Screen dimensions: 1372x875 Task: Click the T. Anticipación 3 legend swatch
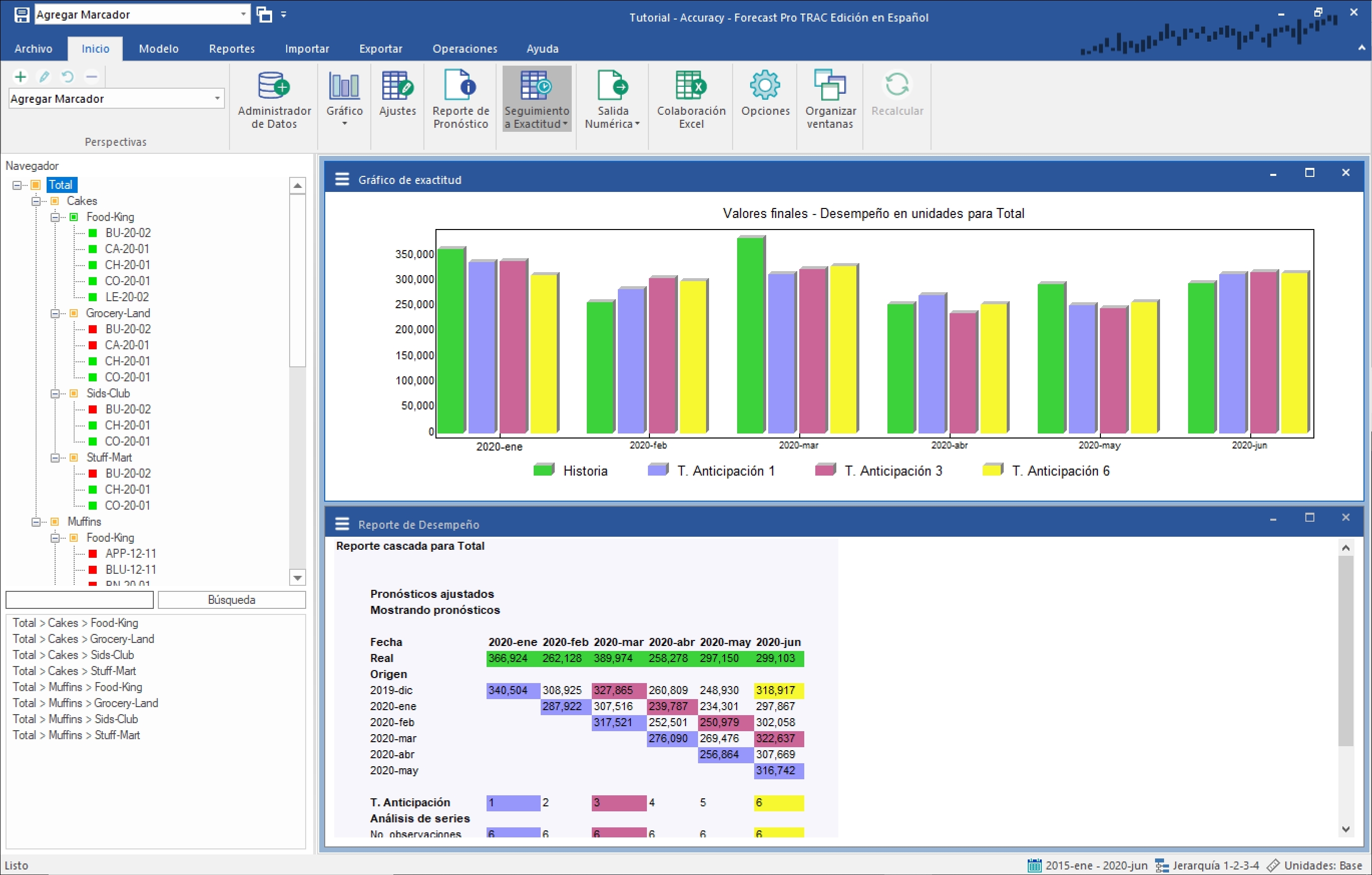(824, 470)
